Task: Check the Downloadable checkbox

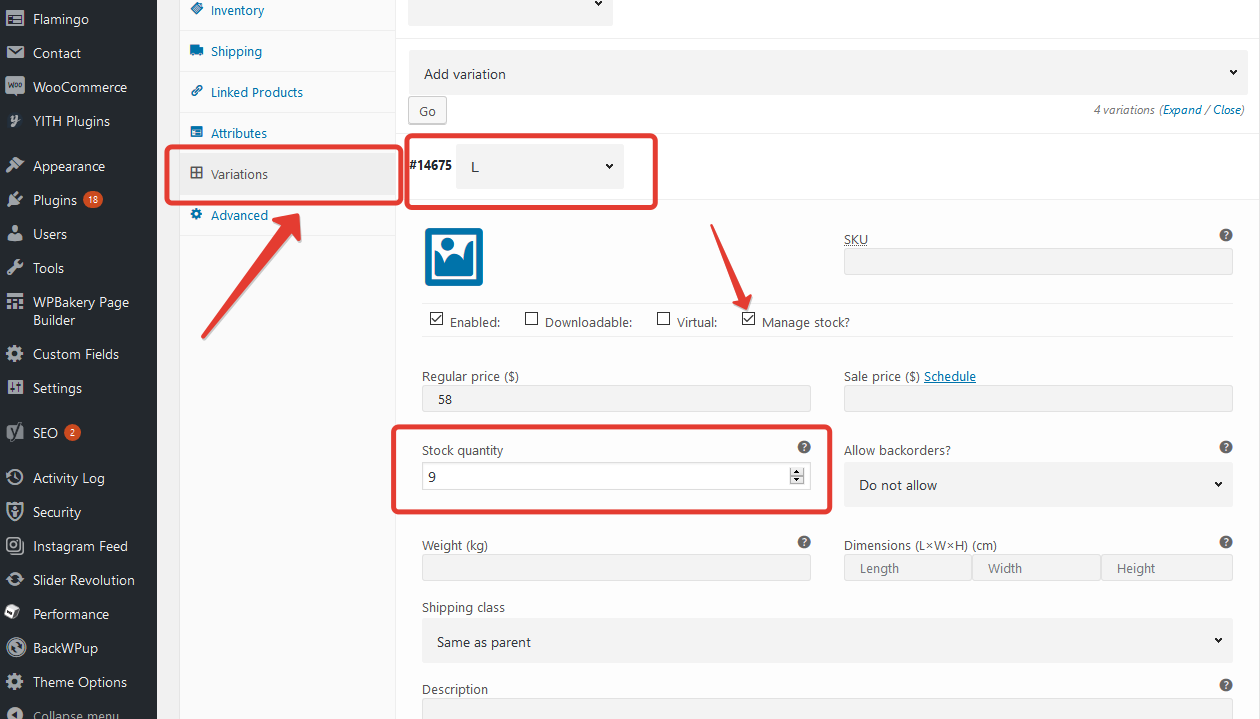Action: tap(532, 320)
